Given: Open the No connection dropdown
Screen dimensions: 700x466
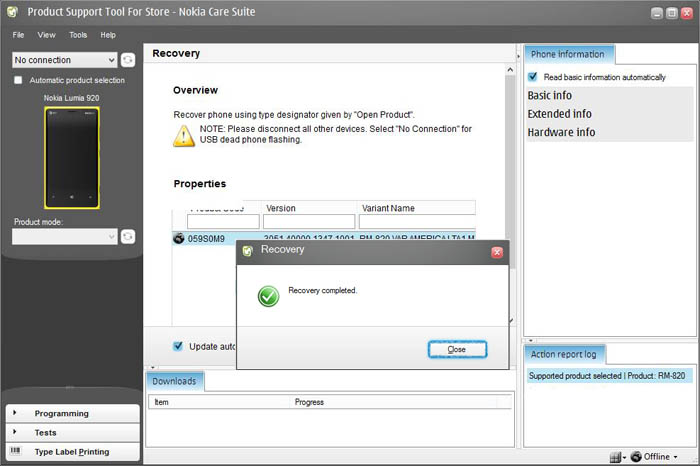Looking at the screenshot, I should [65, 60].
